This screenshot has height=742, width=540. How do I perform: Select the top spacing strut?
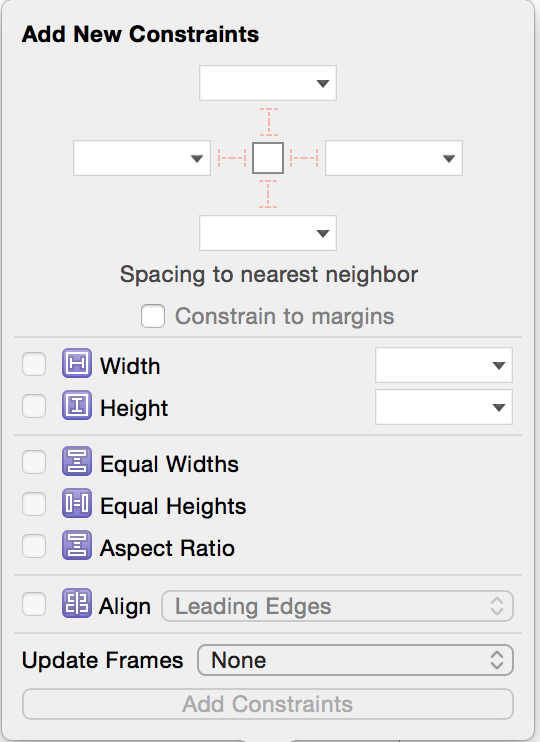point(268,122)
